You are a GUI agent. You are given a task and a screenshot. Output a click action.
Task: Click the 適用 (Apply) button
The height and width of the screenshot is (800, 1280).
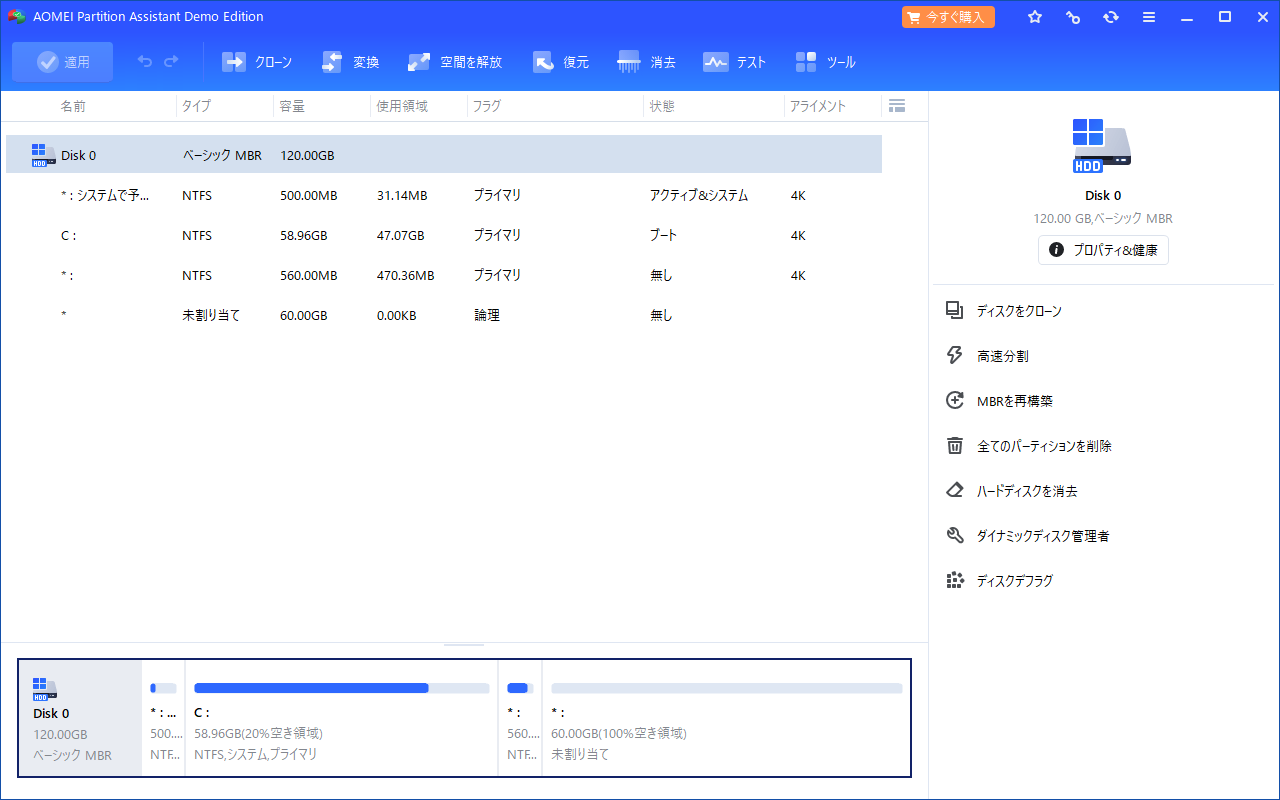point(62,61)
